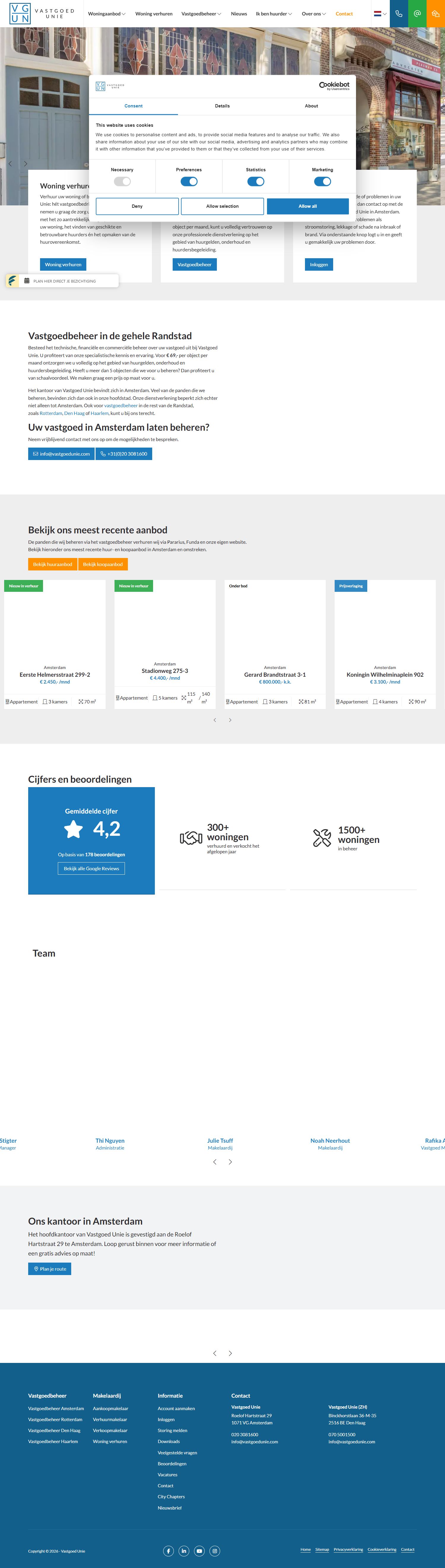The width and height of the screenshot is (445, 1568).
Task: Disable the Preferences cookie toggle
Action: [x=189, y=181]
